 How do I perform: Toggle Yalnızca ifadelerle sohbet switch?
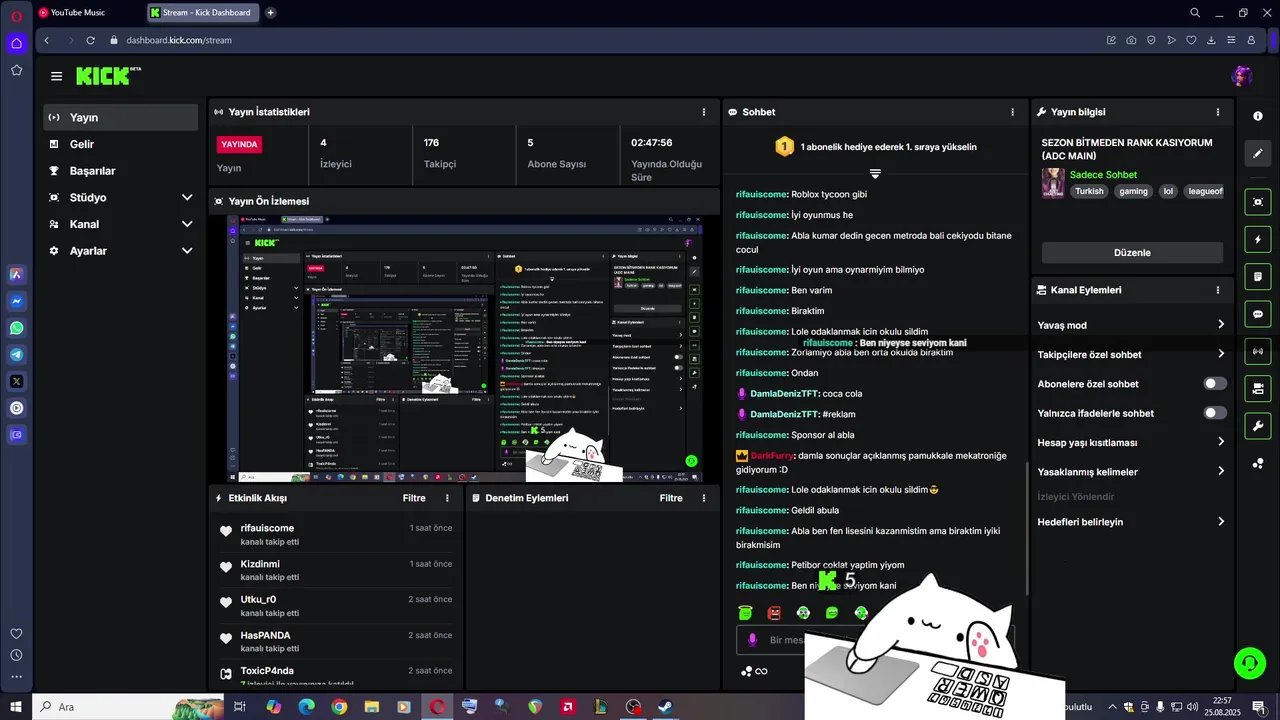1215,413
